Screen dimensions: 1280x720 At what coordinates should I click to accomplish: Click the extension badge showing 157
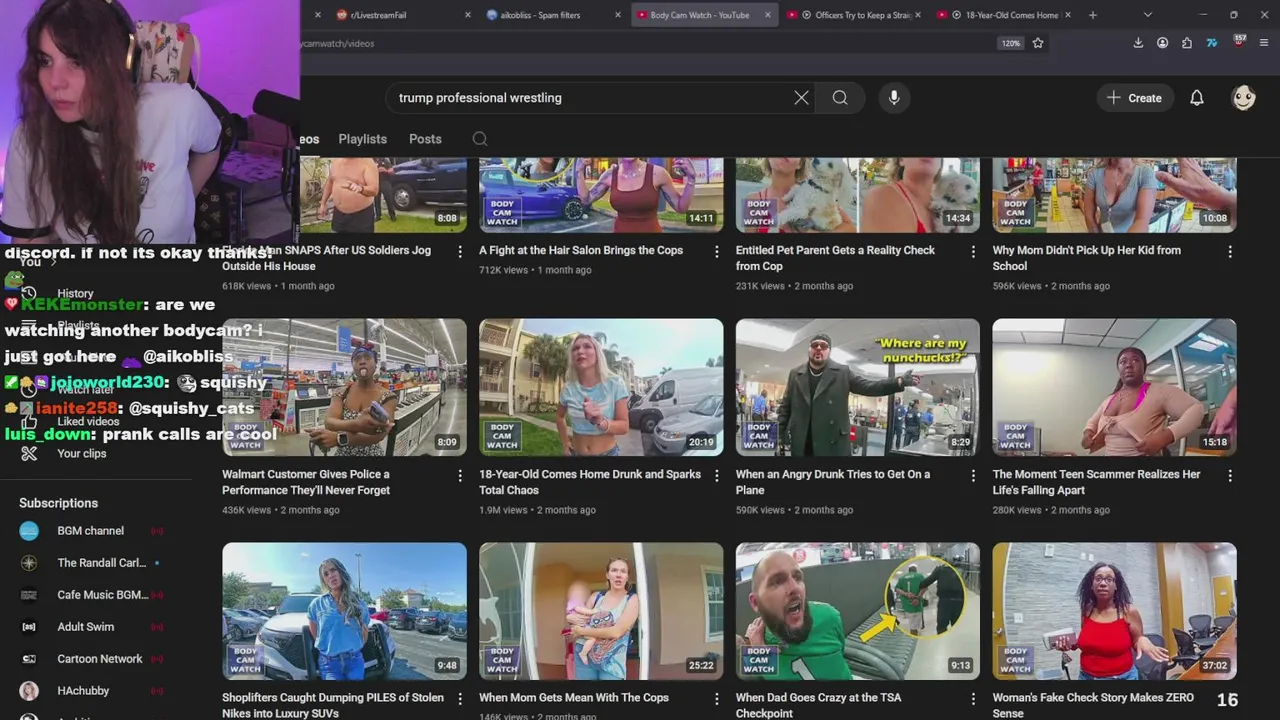click(x=1239, y=42)
